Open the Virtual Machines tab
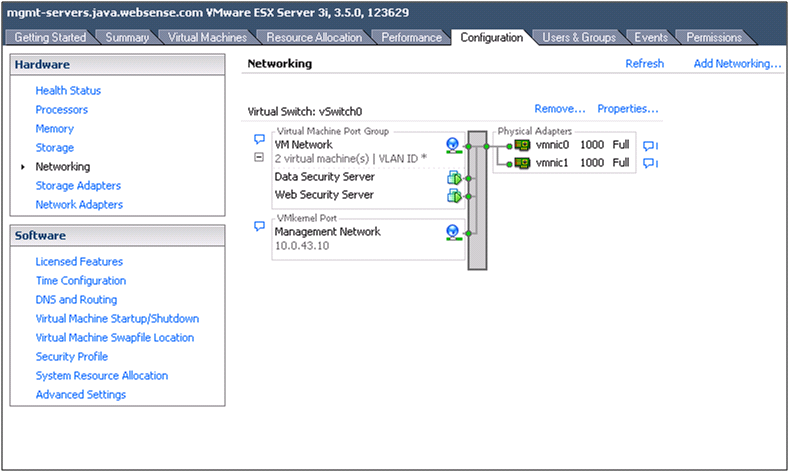The width and height of the screenshot is (789, 472). pos(207,37)
